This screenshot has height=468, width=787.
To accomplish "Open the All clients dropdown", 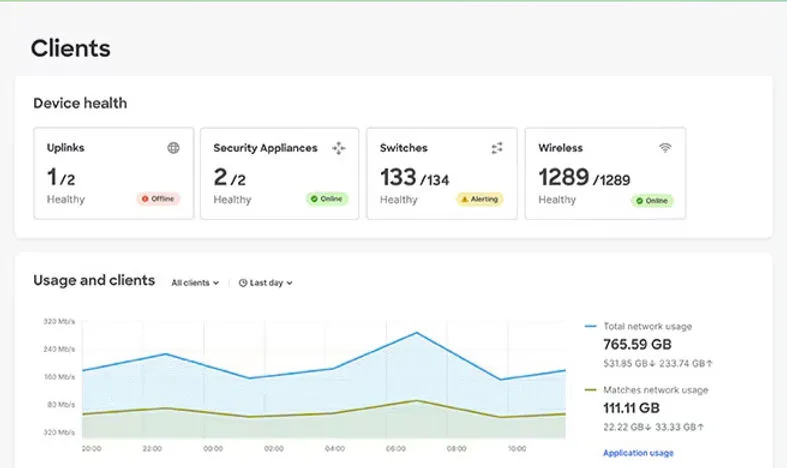I will tap(195, 283).
